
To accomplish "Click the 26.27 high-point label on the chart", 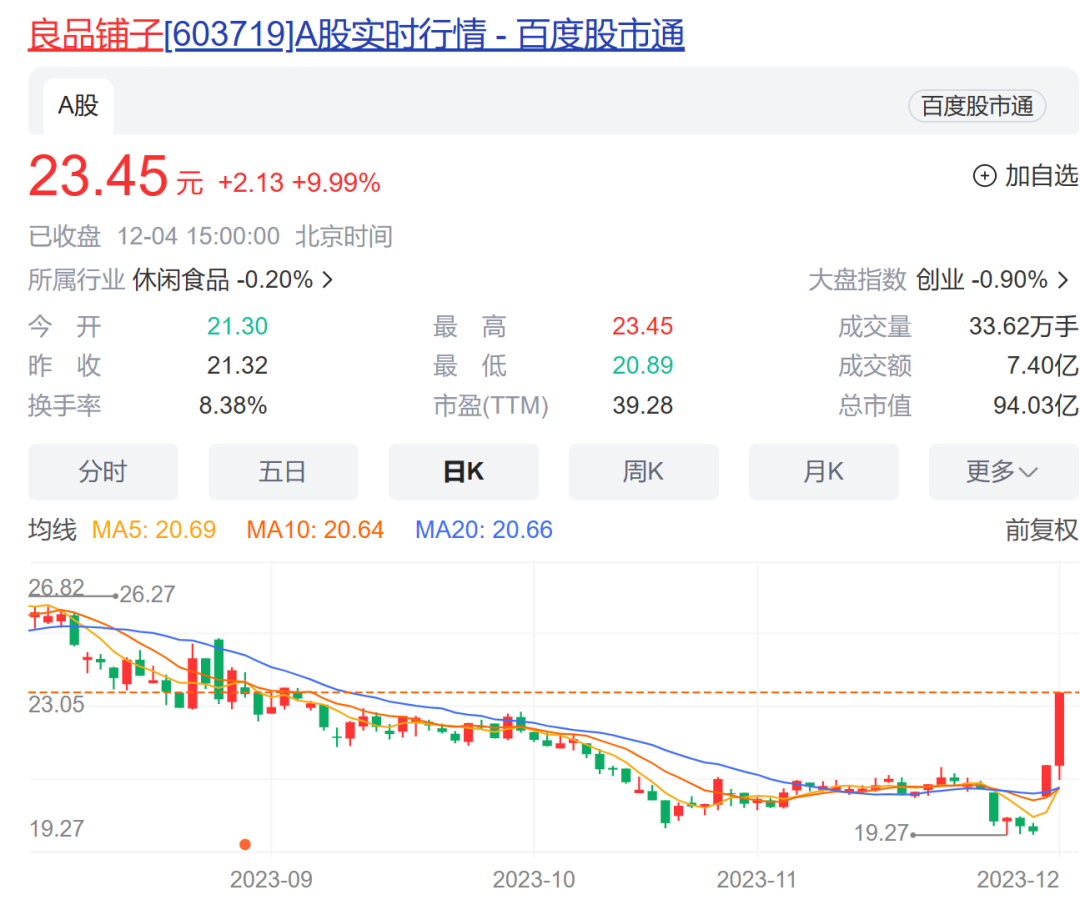I will pos(147,594).
